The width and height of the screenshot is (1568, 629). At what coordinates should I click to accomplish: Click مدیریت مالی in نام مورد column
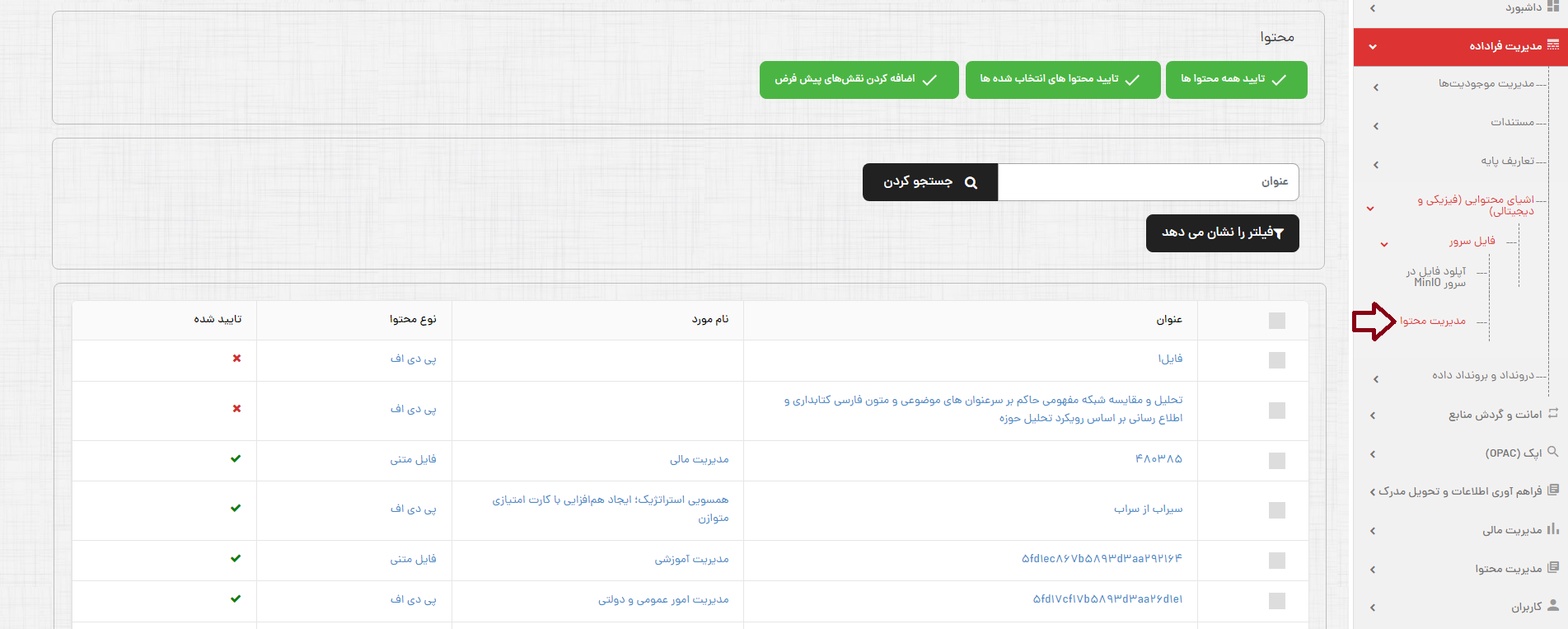700,459
